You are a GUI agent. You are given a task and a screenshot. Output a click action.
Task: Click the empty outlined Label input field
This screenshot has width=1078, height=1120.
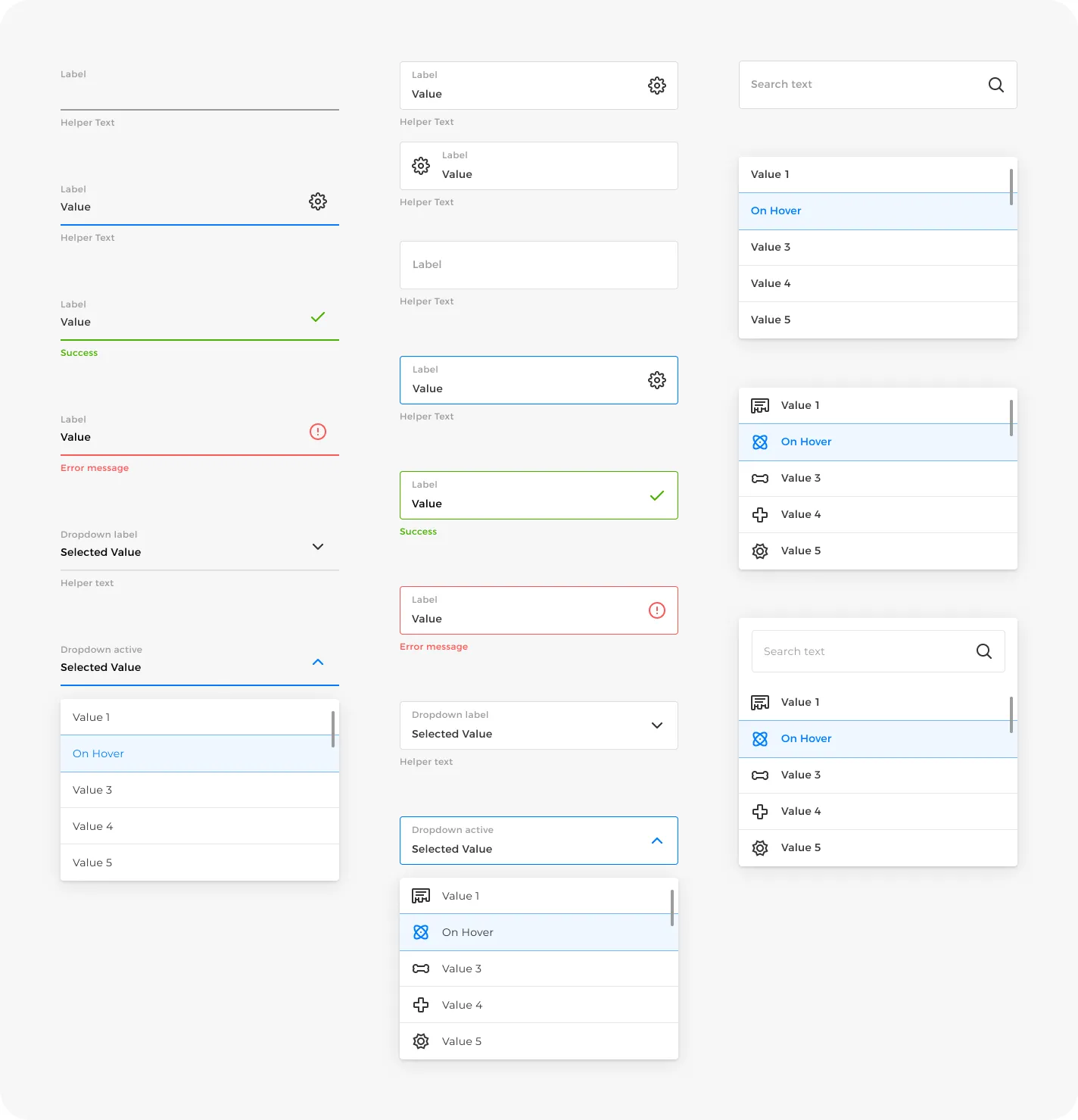tap(538, 265)
